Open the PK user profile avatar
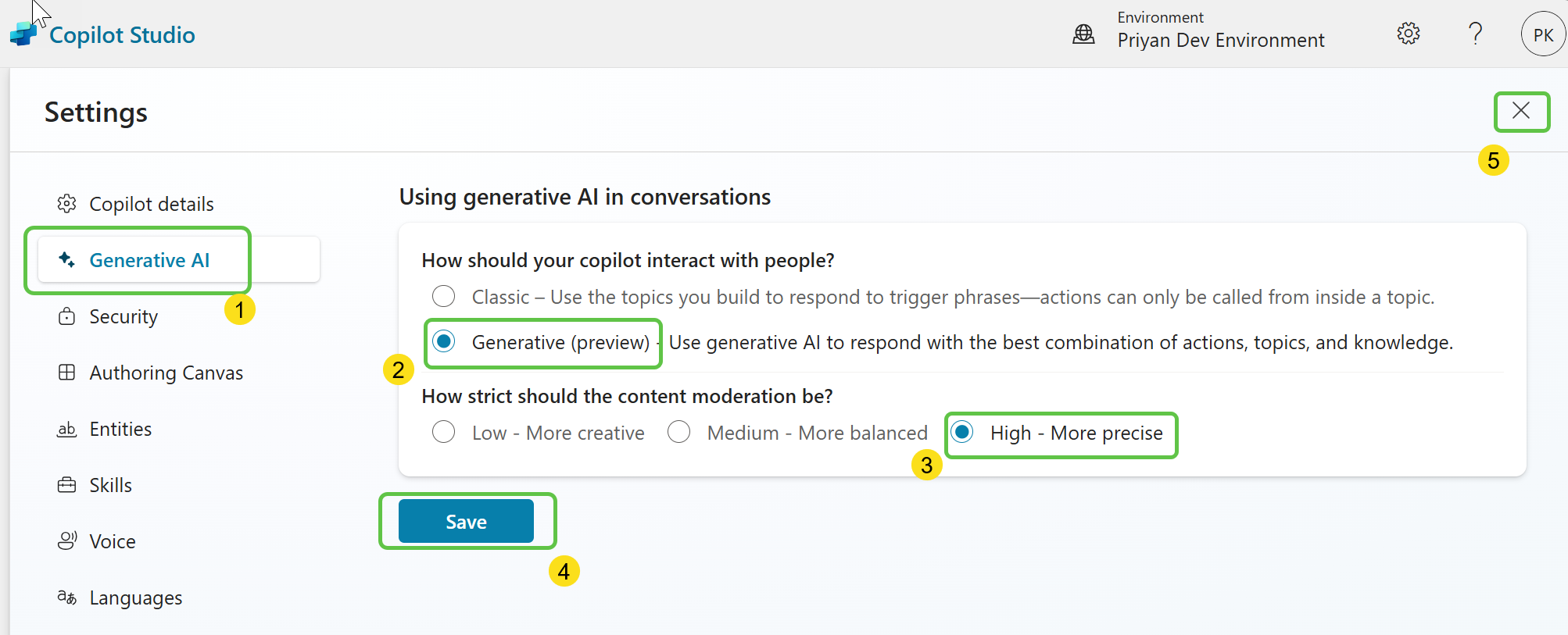The width and height of the screenshot is (1568, 635). tap(1542, 34)
